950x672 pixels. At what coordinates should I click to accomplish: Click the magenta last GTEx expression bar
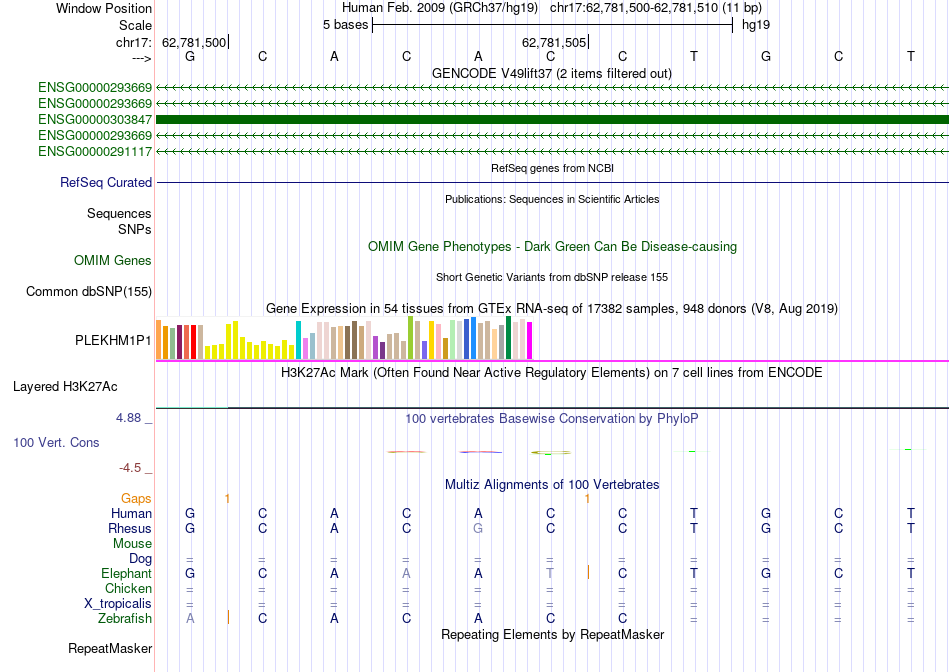(530, 341)
